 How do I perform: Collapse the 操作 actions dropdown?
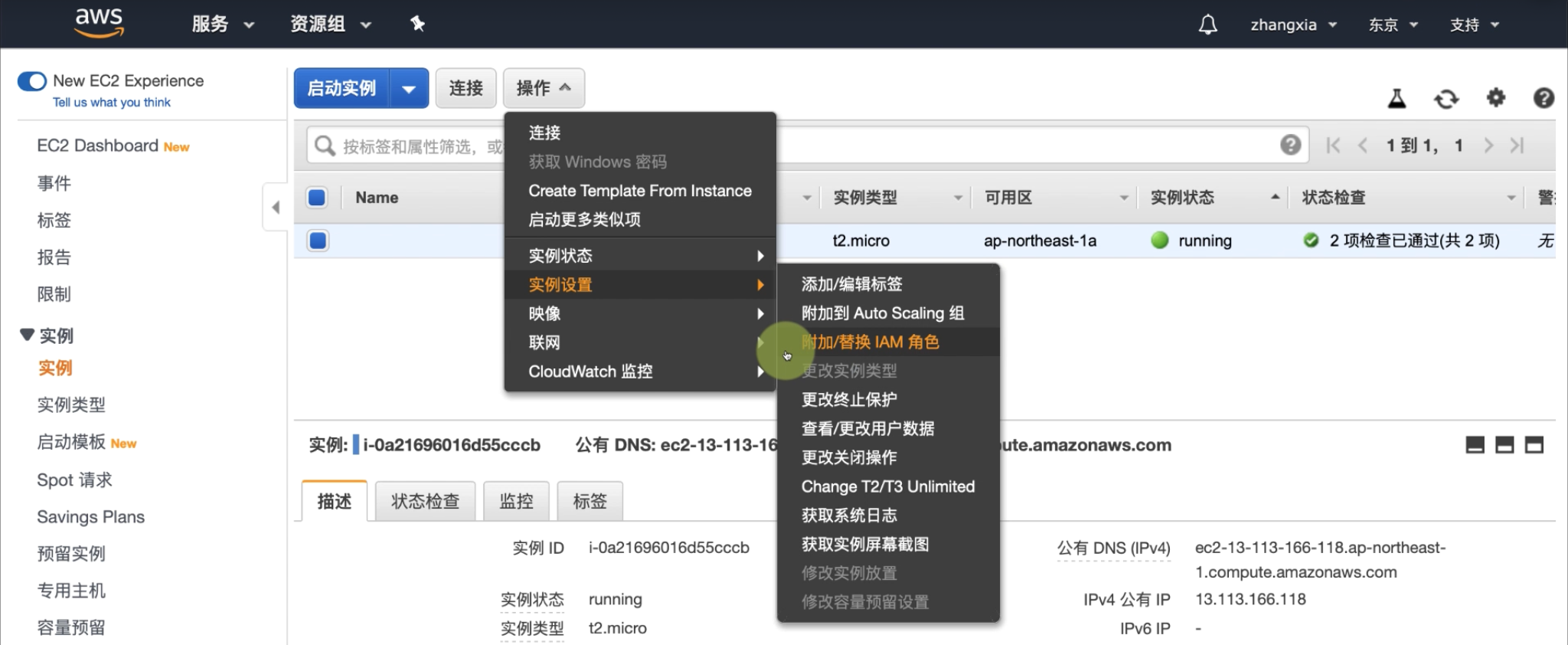pos(544,88)
